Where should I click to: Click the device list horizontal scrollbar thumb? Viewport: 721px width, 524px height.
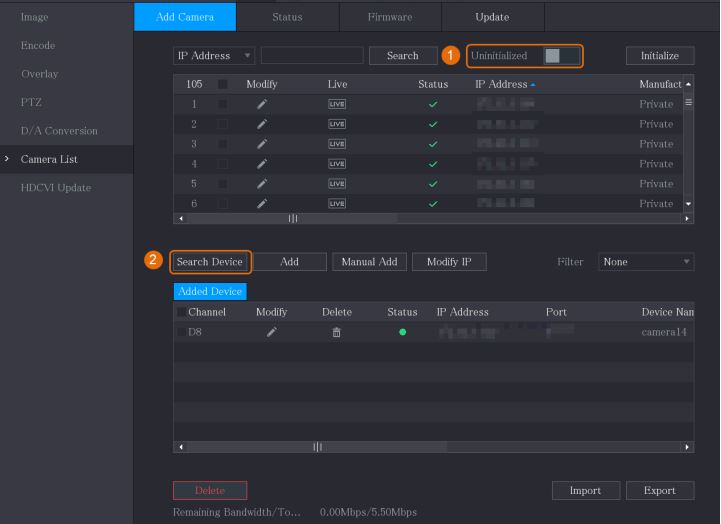[293, 218]
